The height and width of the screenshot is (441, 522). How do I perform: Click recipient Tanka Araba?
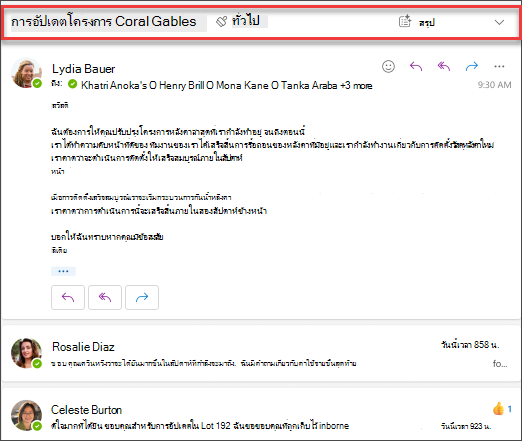click(309, 85)
